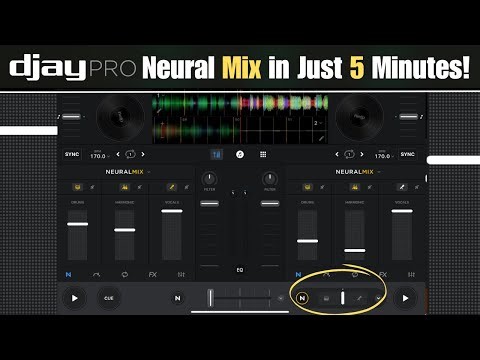480x360 pixels.
Task: Click the crossfader handle
Action: coord(211,298)
